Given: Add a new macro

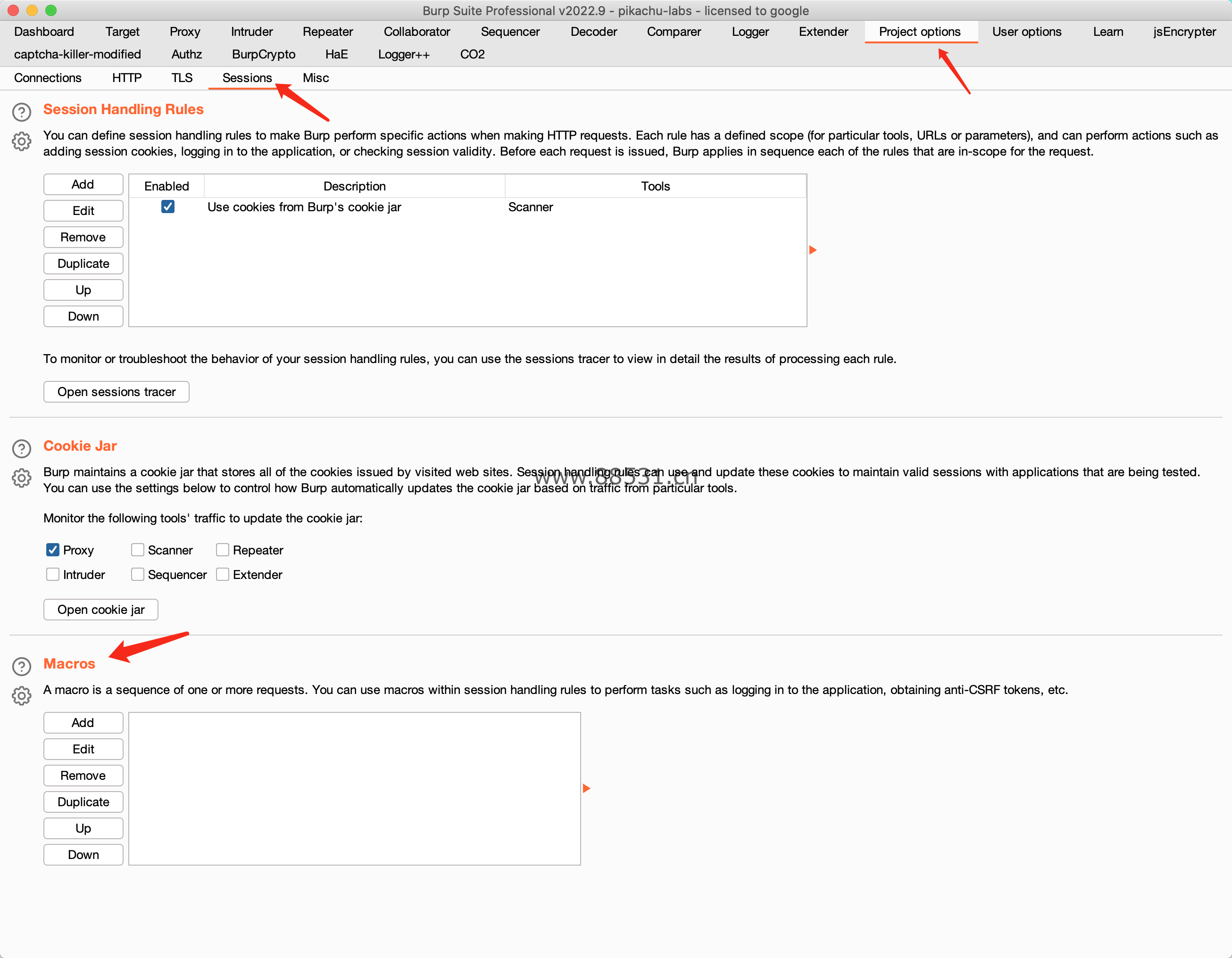Looking at the screenshot, I should click(83, 723).
